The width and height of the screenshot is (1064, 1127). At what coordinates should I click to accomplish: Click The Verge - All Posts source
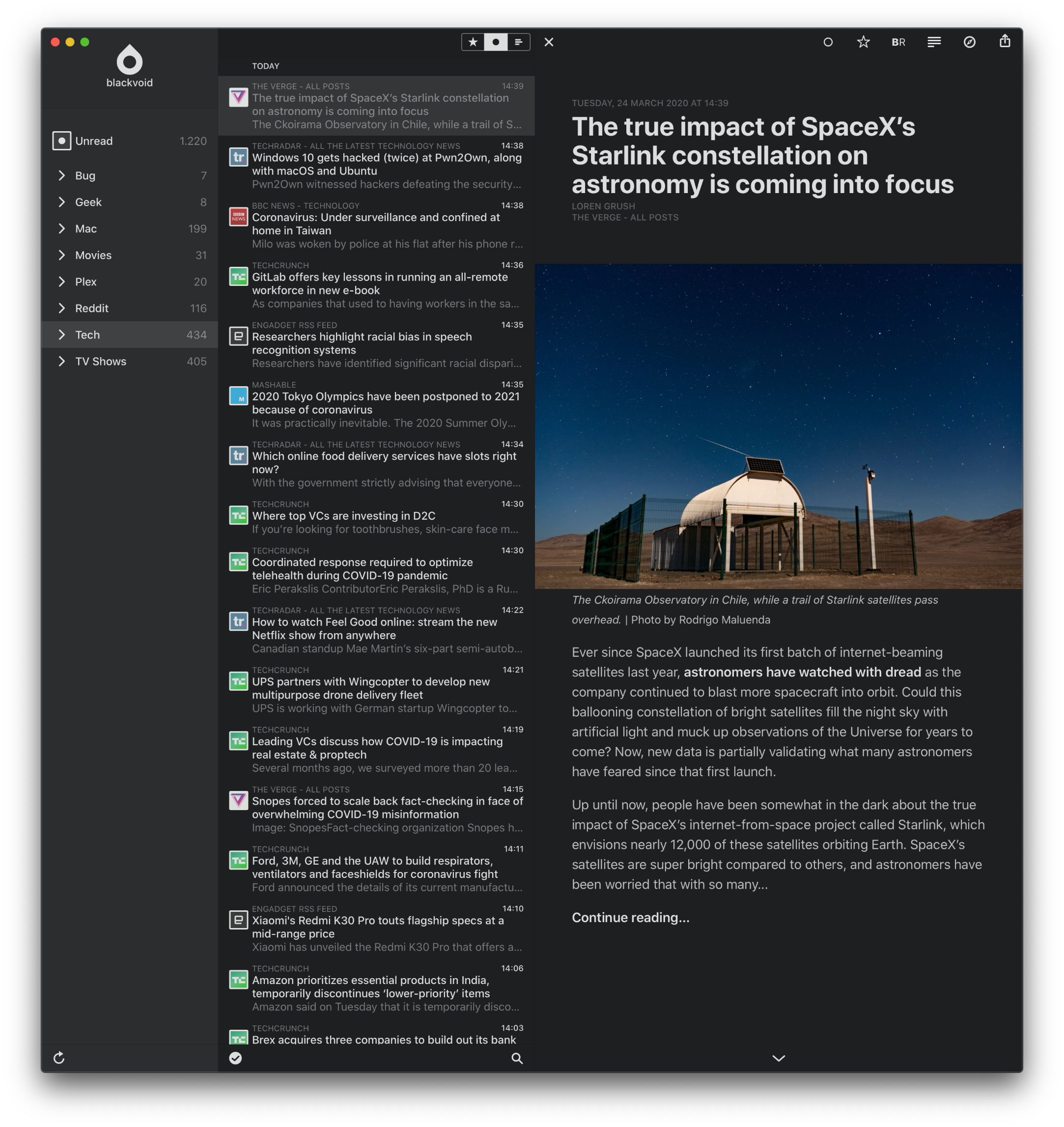pos(625,217)
